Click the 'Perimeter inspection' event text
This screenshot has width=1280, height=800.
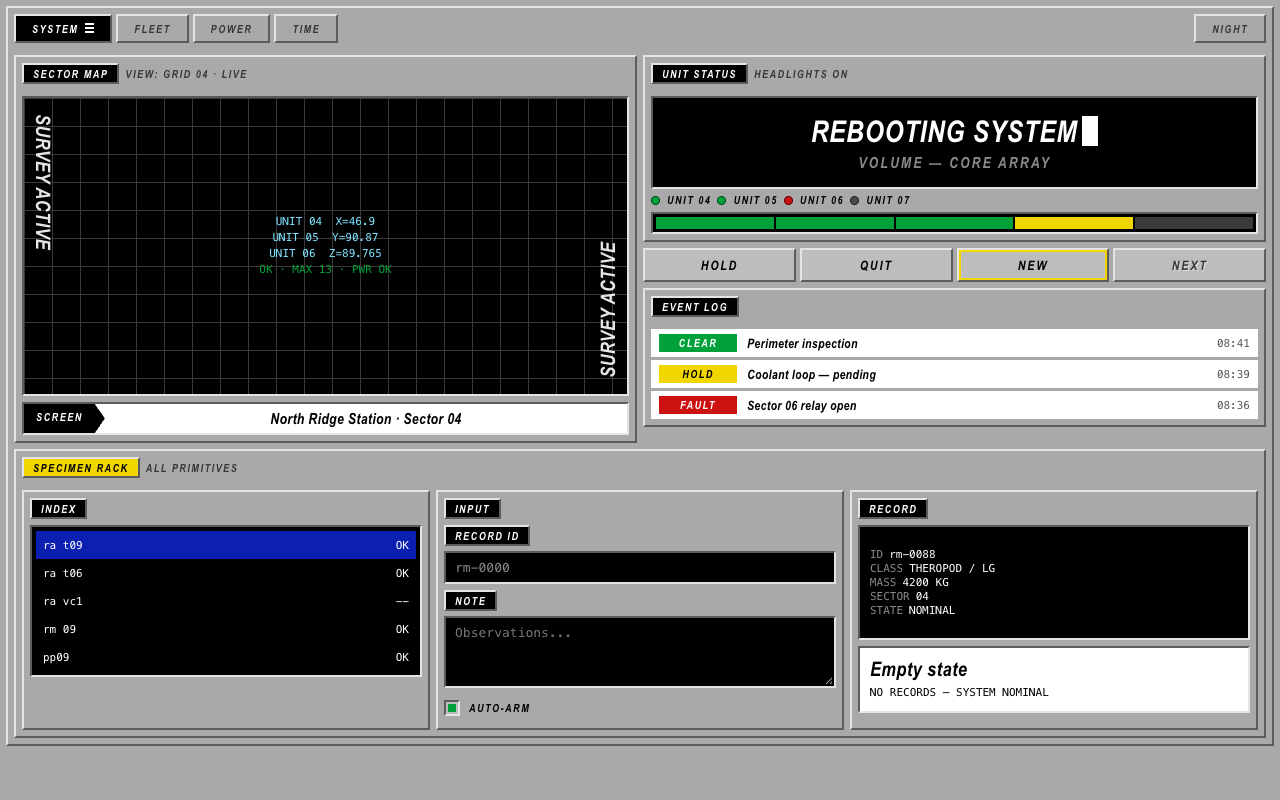tap(802, 343)
